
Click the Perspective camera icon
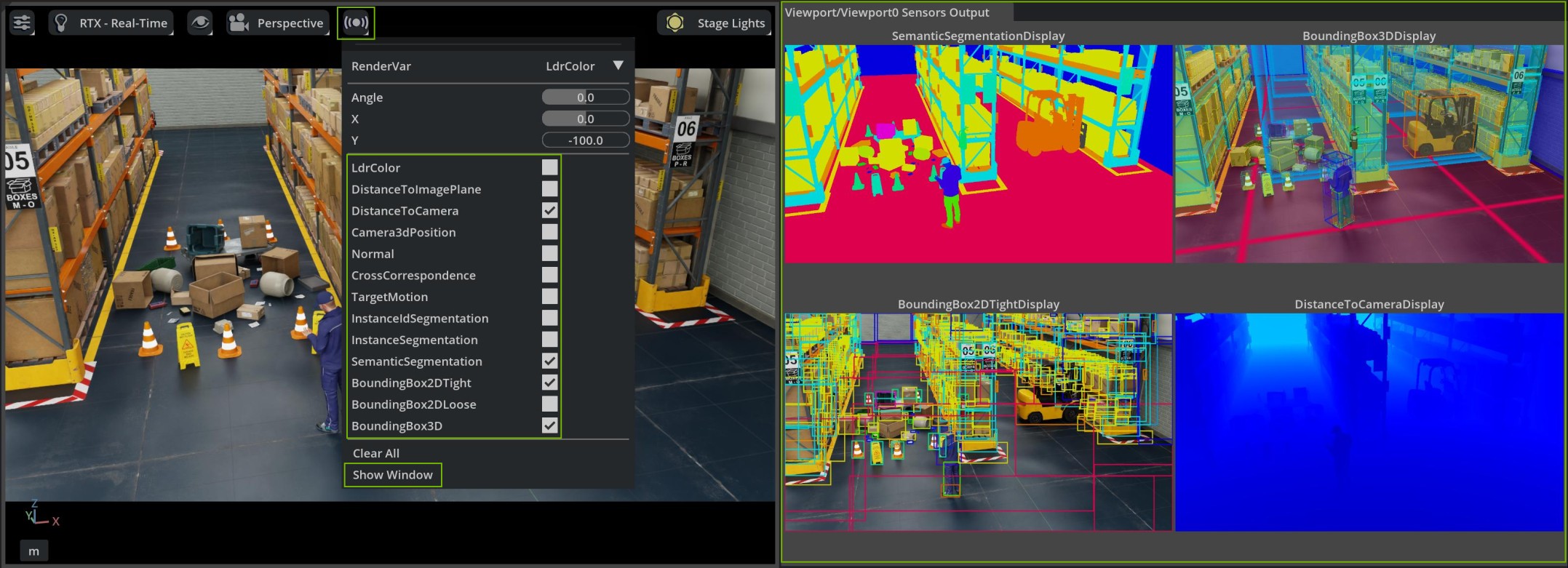(x=239, y=23)
